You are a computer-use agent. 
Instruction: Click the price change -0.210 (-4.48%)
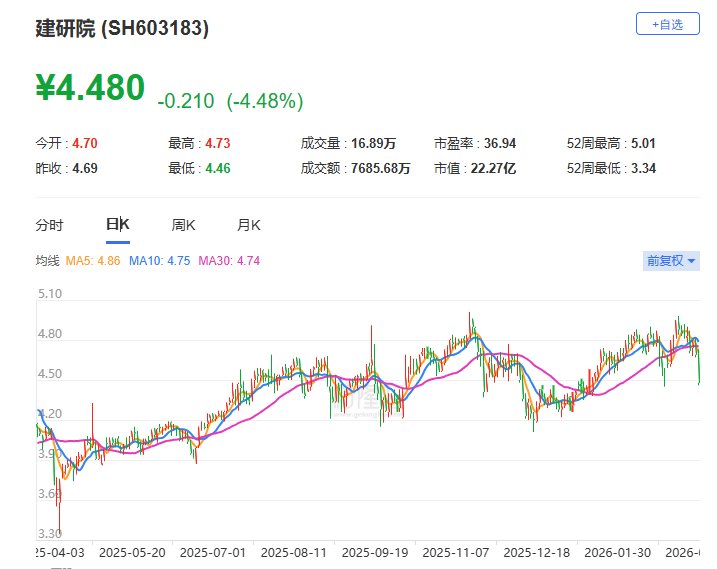pos(230,101)
